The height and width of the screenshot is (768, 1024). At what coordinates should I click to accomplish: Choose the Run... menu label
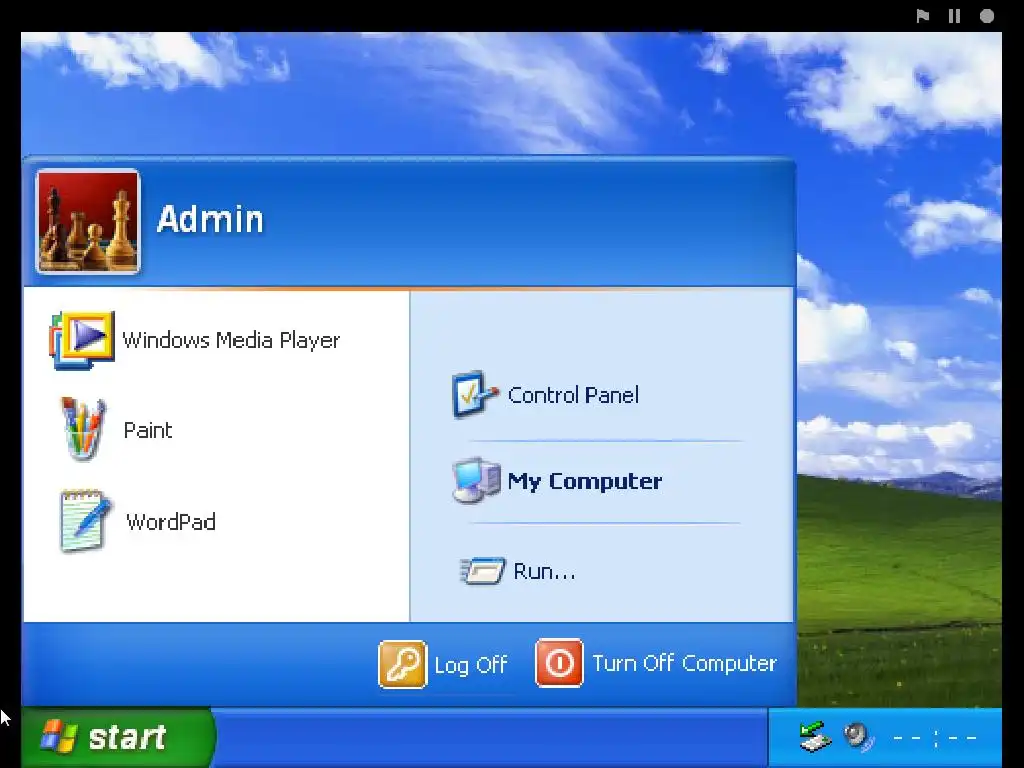point(545,571)
